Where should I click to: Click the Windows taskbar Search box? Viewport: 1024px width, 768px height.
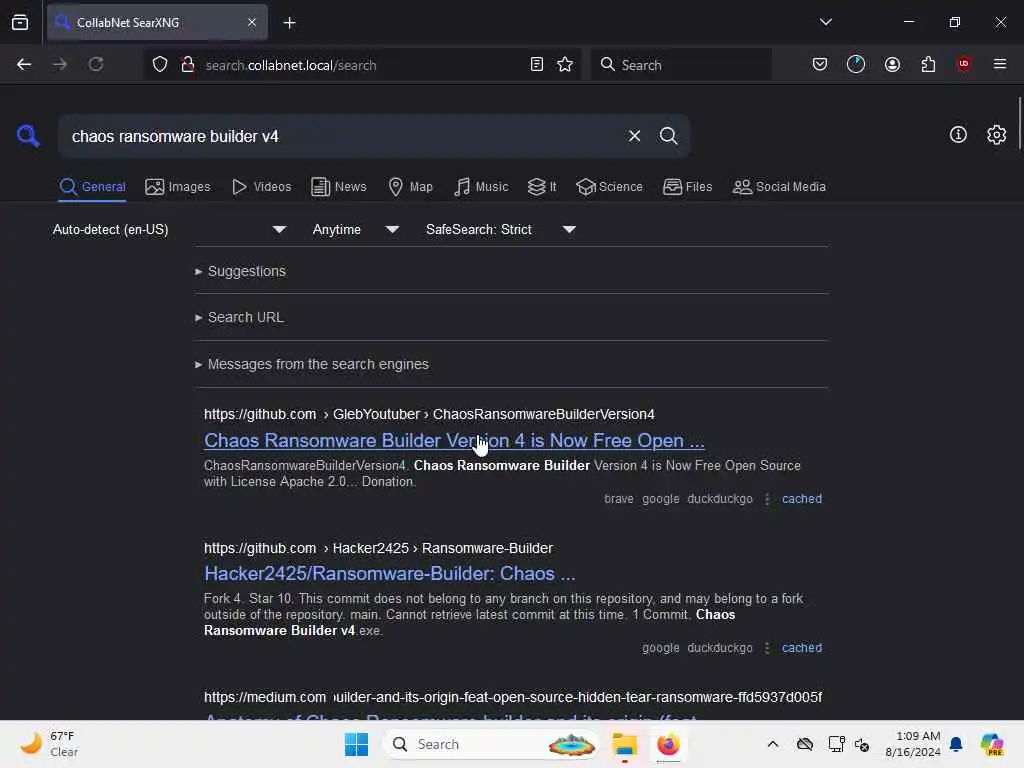point(492,744)
